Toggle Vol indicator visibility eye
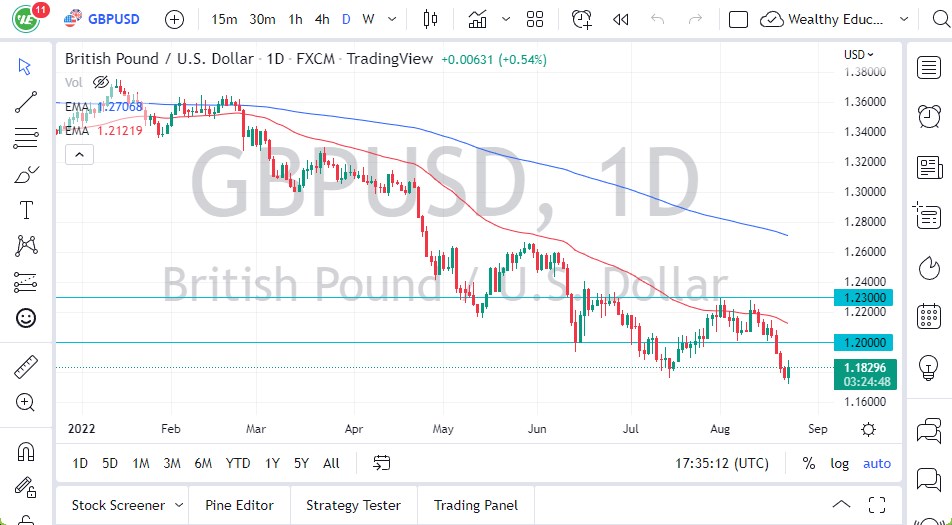The height and width of the screenshot is (525, 952). click(x=100, y=82)
